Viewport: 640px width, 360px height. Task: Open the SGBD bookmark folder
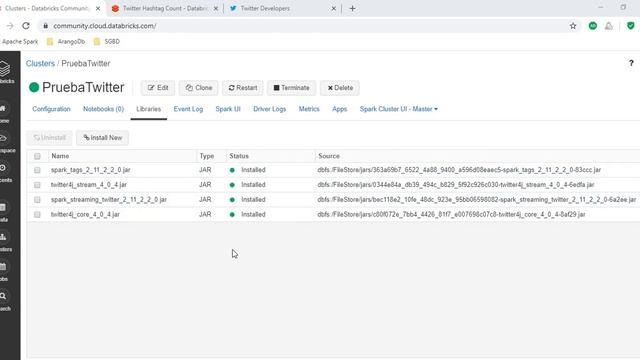pos(107,42)
